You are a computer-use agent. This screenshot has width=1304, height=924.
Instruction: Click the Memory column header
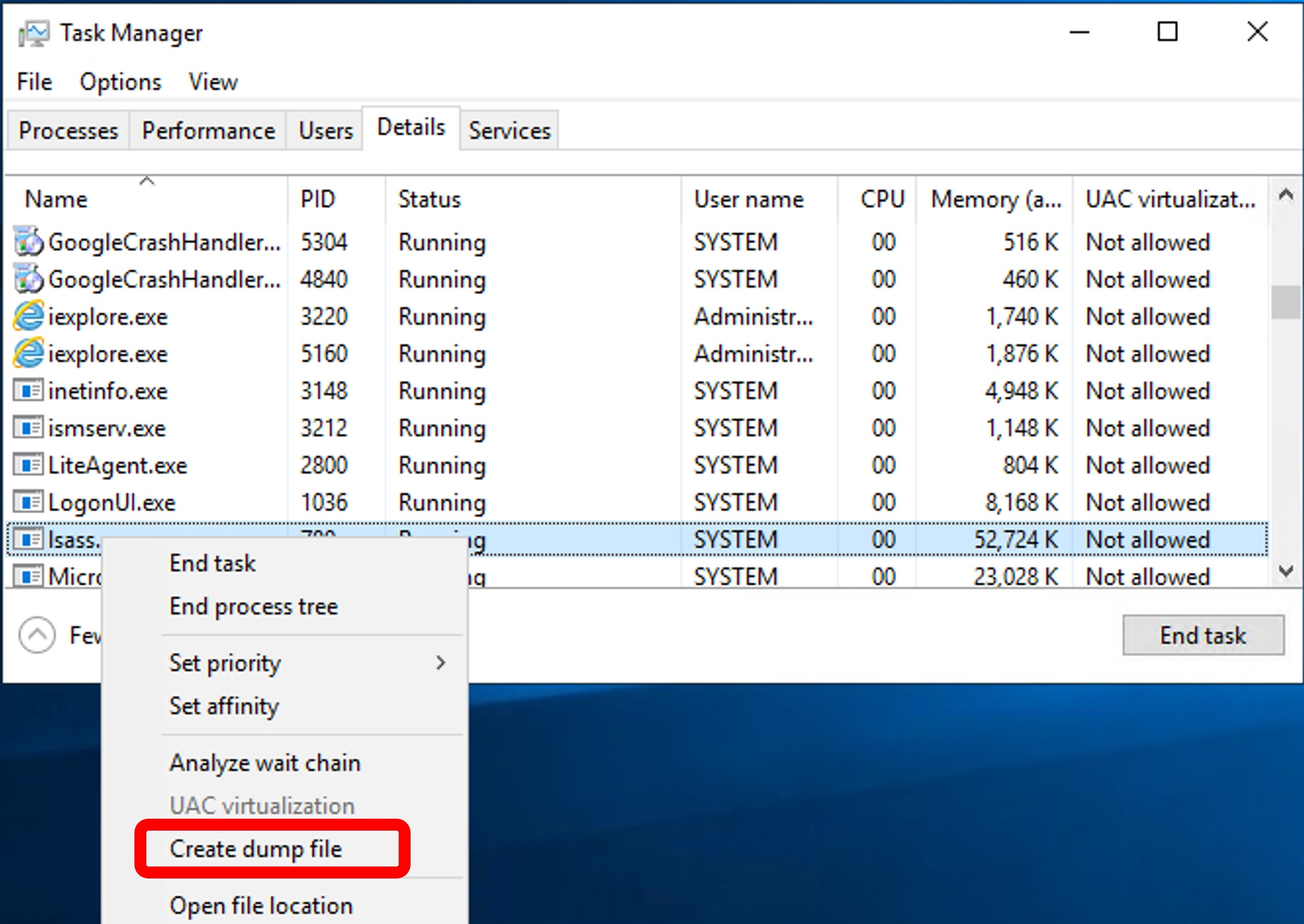995,200
